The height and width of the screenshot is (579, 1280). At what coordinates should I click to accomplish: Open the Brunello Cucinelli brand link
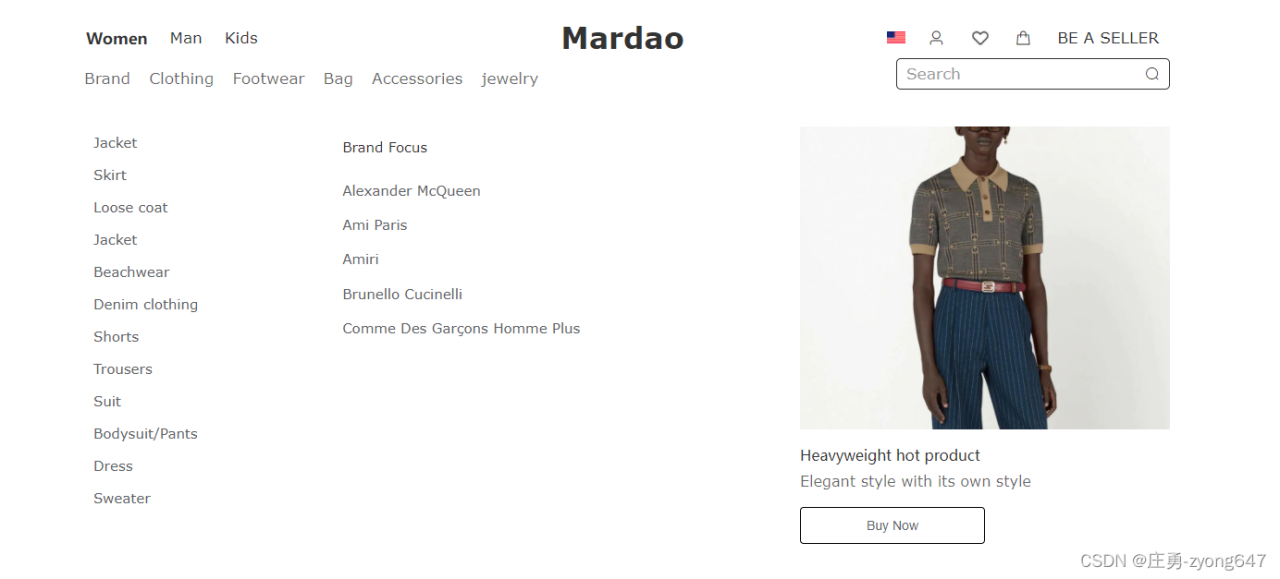[402, 294]
